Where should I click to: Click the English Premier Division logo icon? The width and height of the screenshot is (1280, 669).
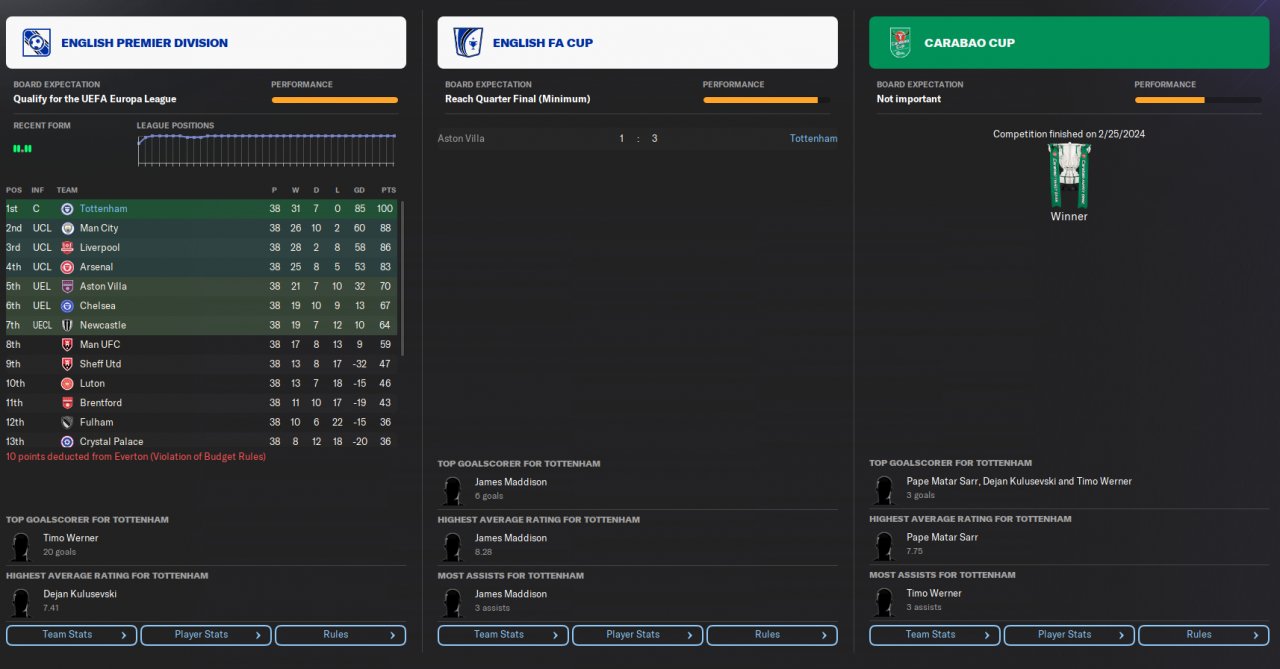(36, 42)
